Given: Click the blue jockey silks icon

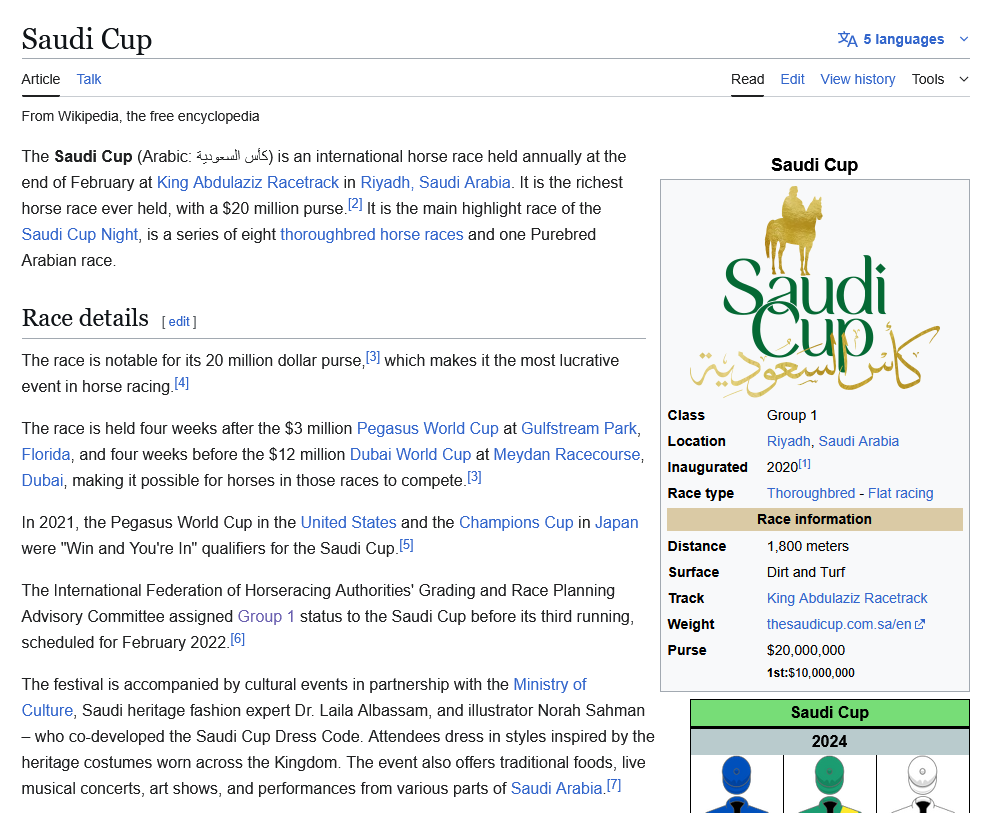Looking at the screenshot, I should point(736,785).
